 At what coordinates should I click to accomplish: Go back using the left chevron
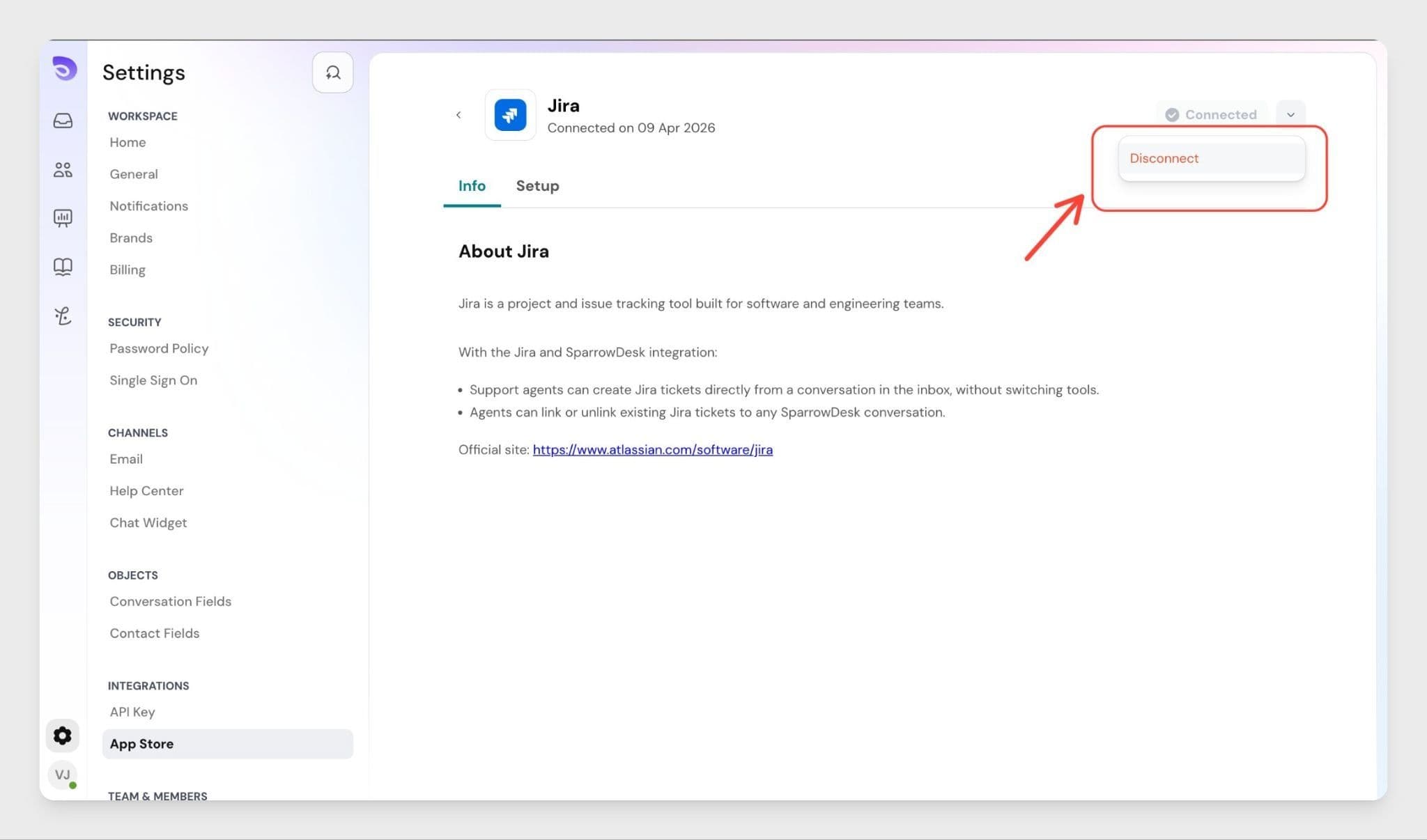coord(458,115)
